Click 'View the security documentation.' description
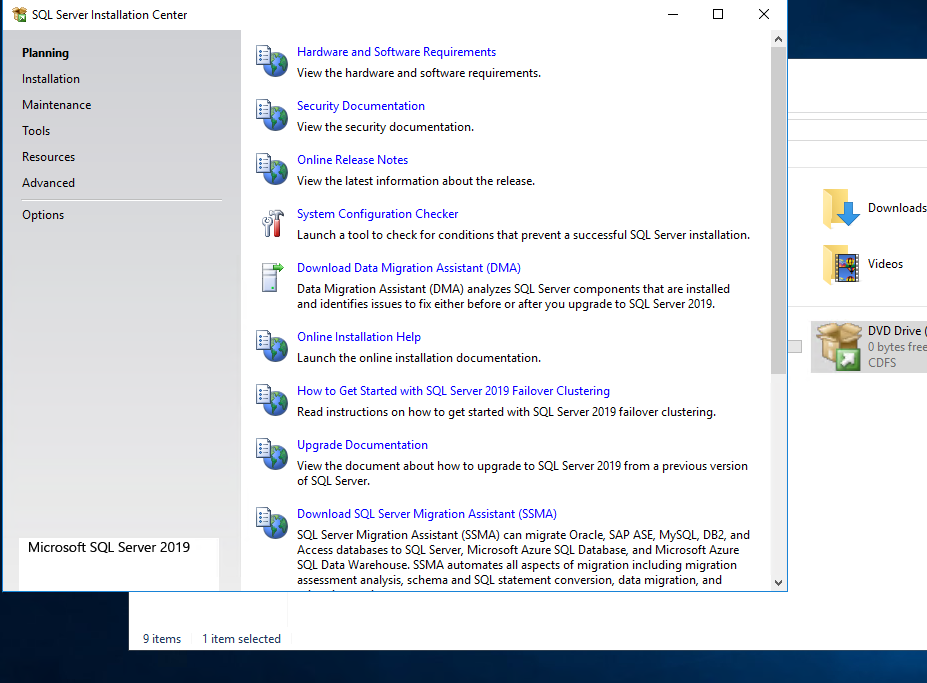927x683 pixels. 385,127
